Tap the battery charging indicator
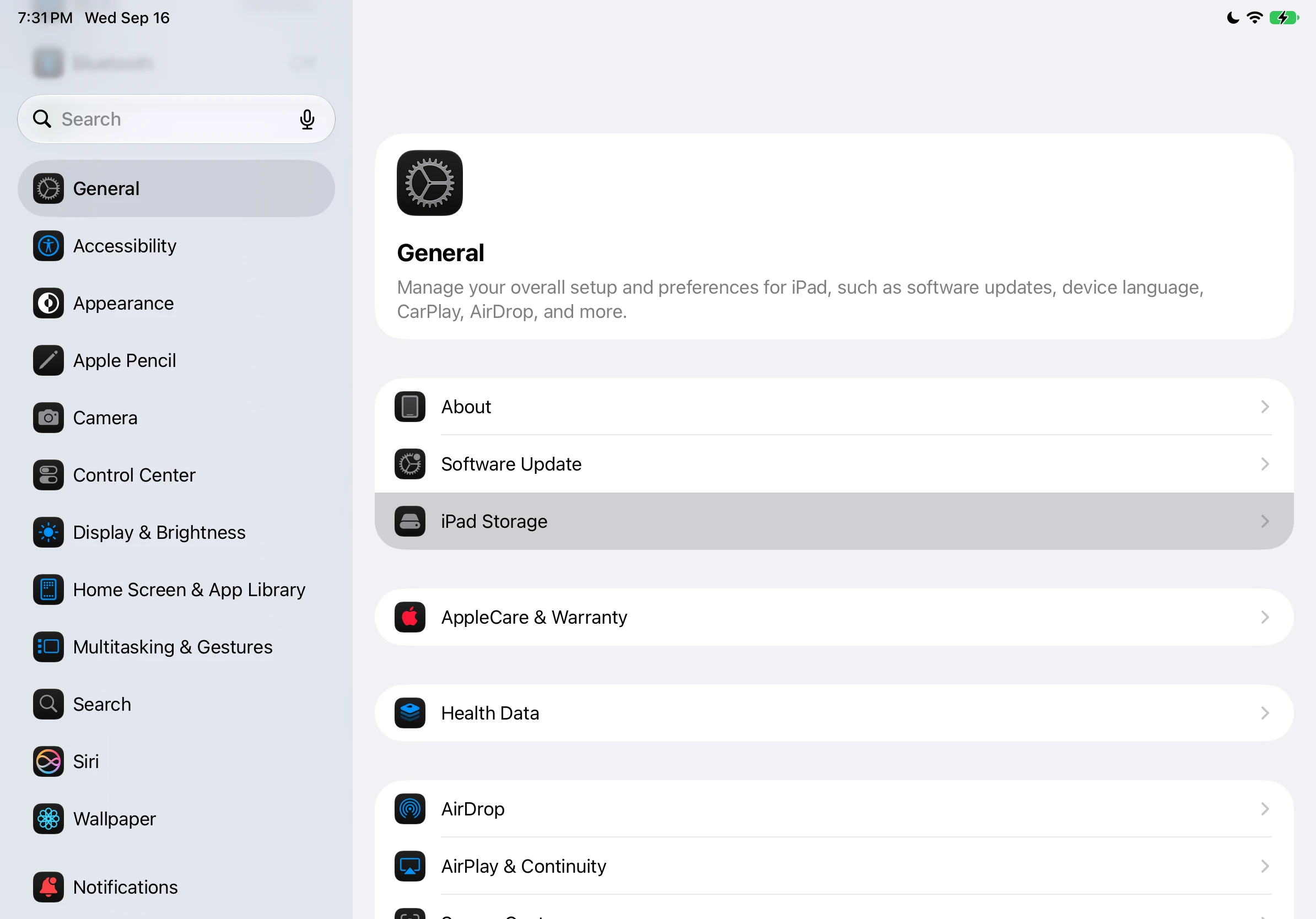The image size is (1316, 919). click(1283, 18)
